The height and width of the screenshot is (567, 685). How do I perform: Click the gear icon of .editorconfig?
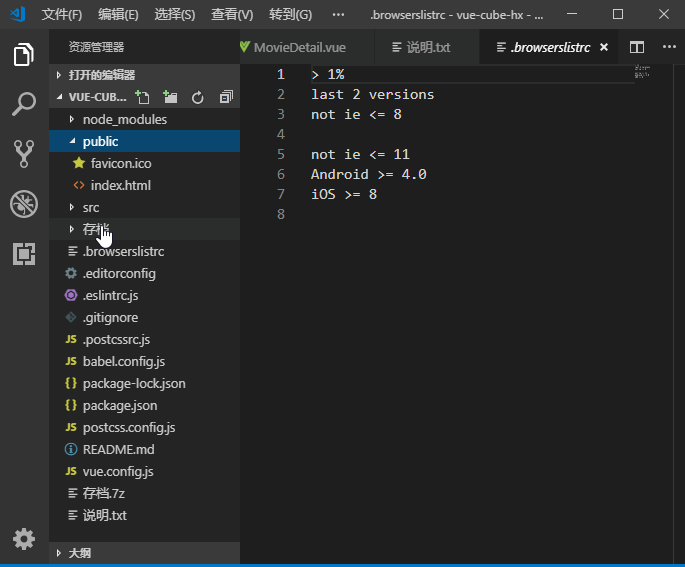coord(71,273)
